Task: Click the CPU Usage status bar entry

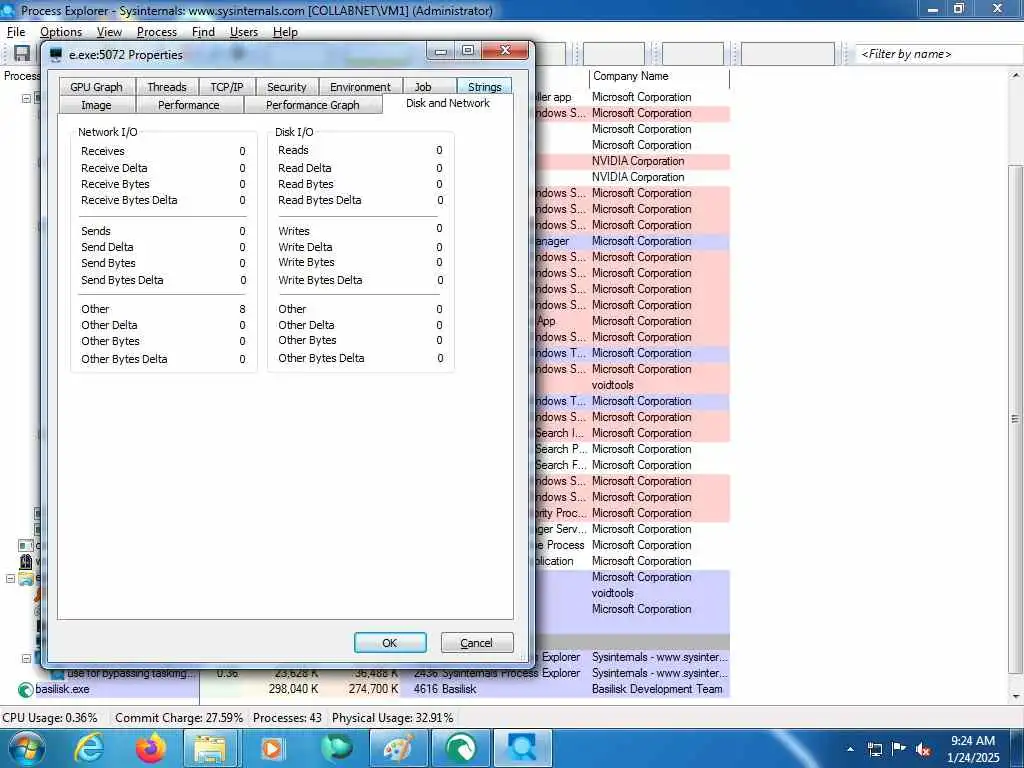Action: [50, 718]
